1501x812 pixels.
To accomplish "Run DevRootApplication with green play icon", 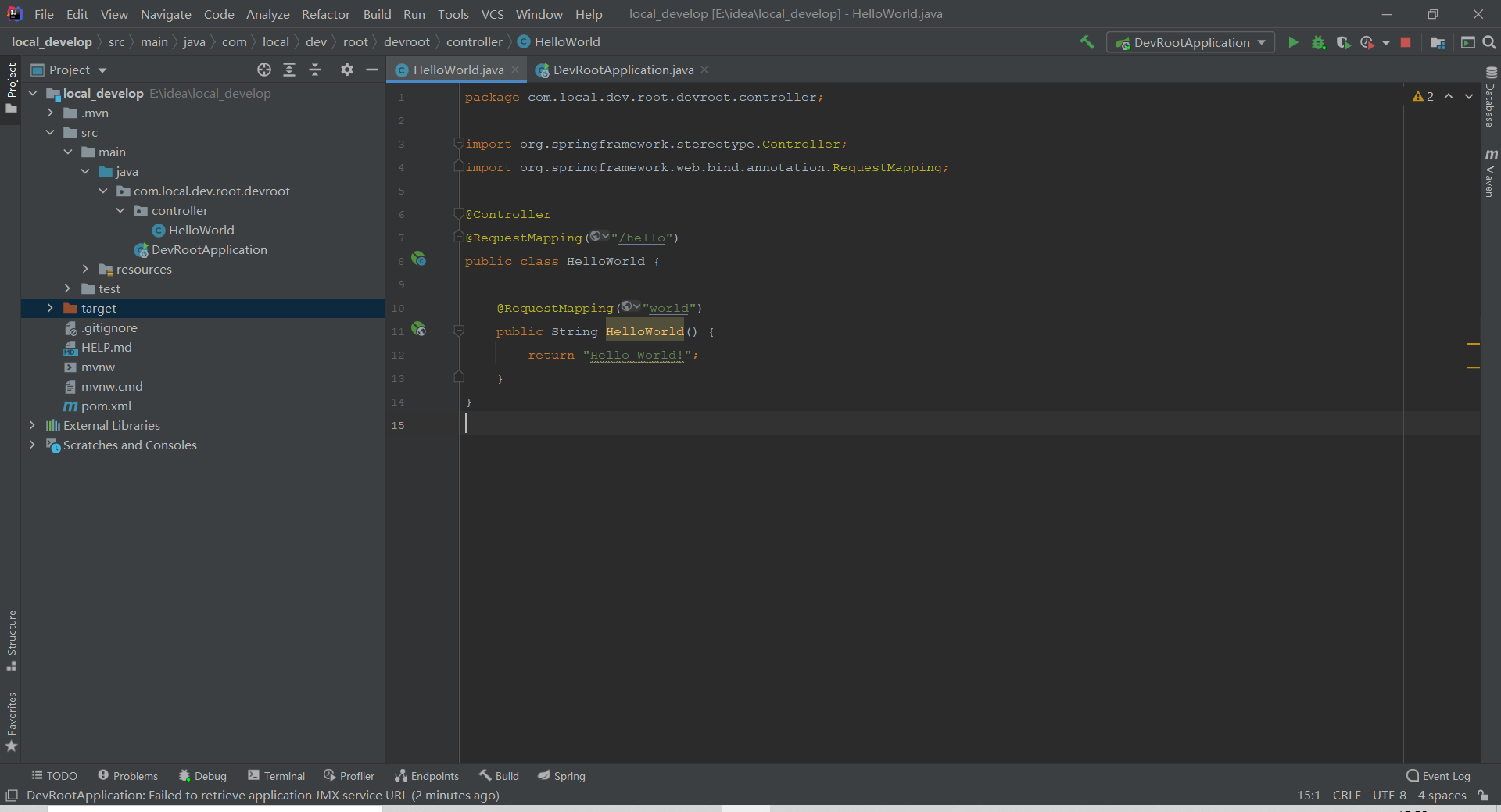I will [1293, 42].
